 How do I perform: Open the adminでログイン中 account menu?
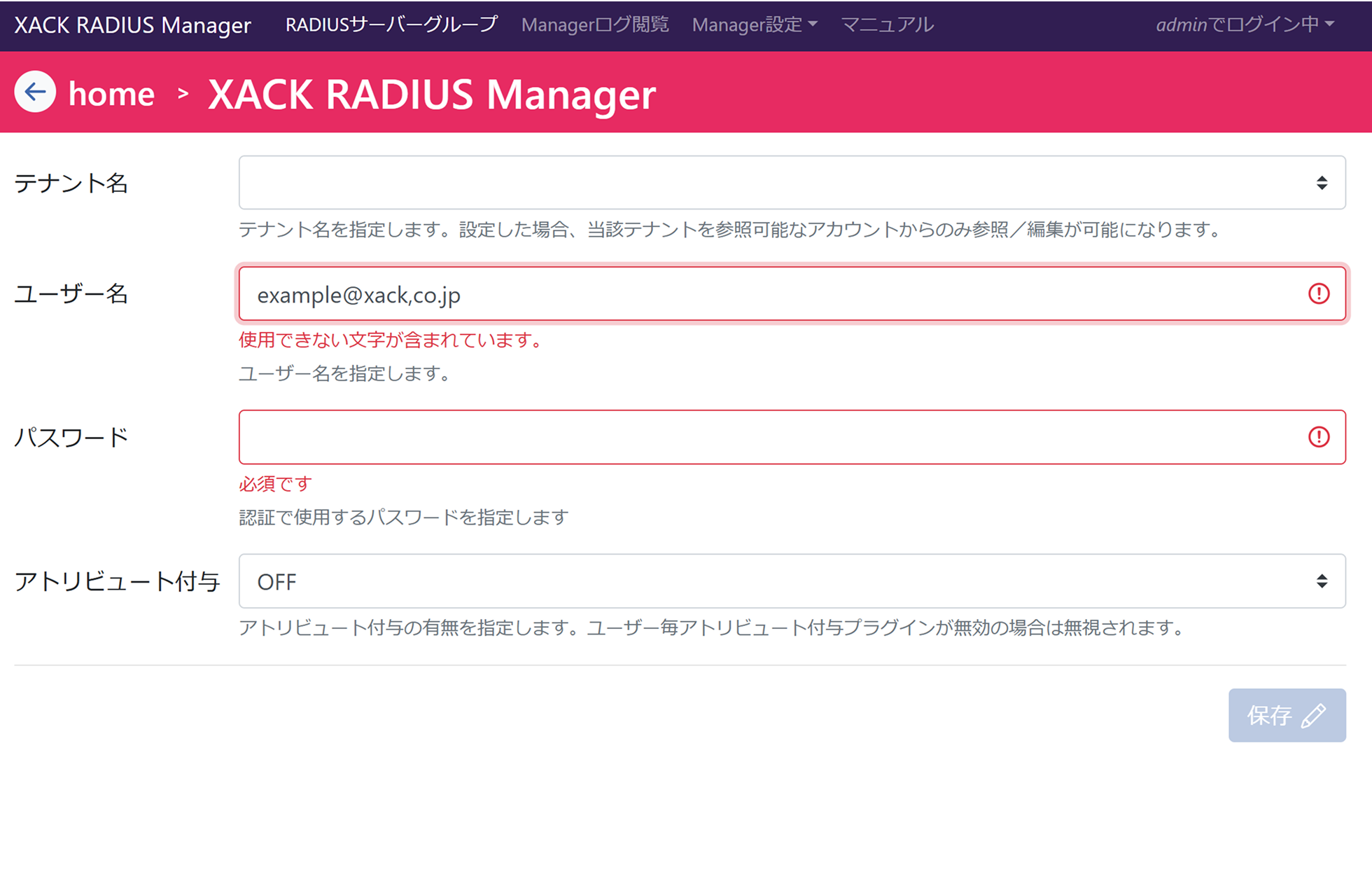(1245, 25)
